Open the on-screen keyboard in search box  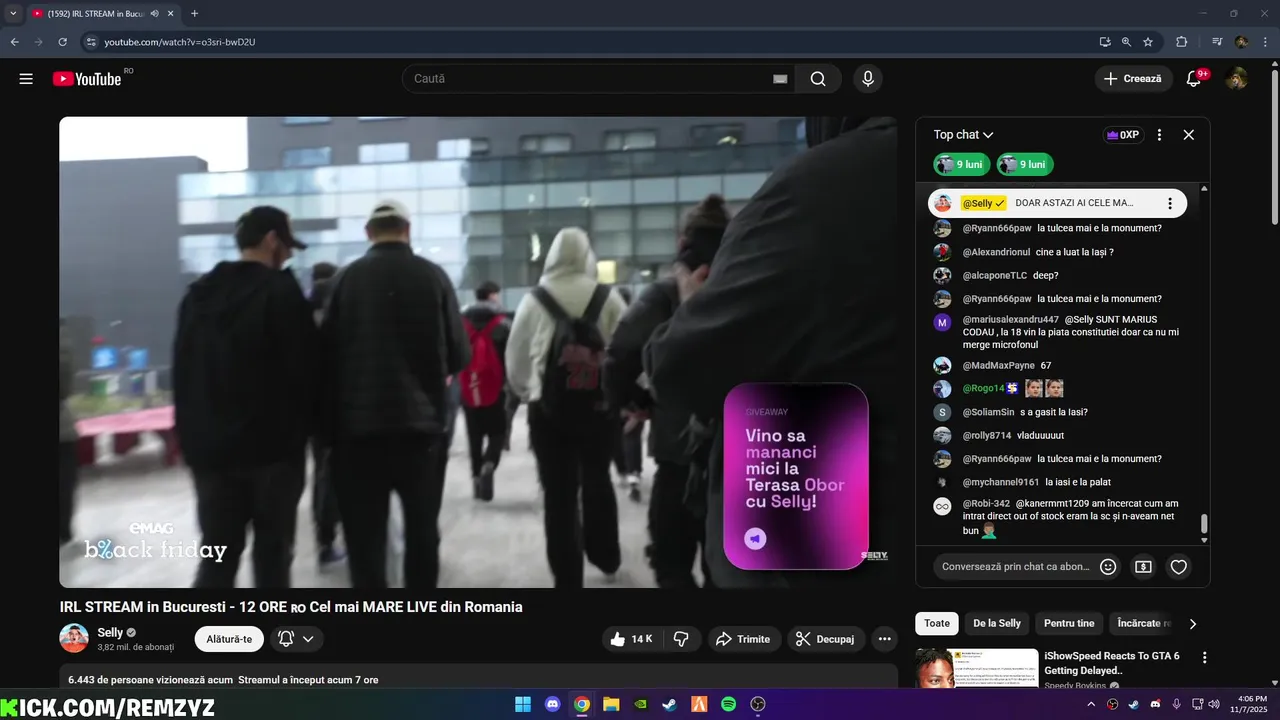pos(780,79)
